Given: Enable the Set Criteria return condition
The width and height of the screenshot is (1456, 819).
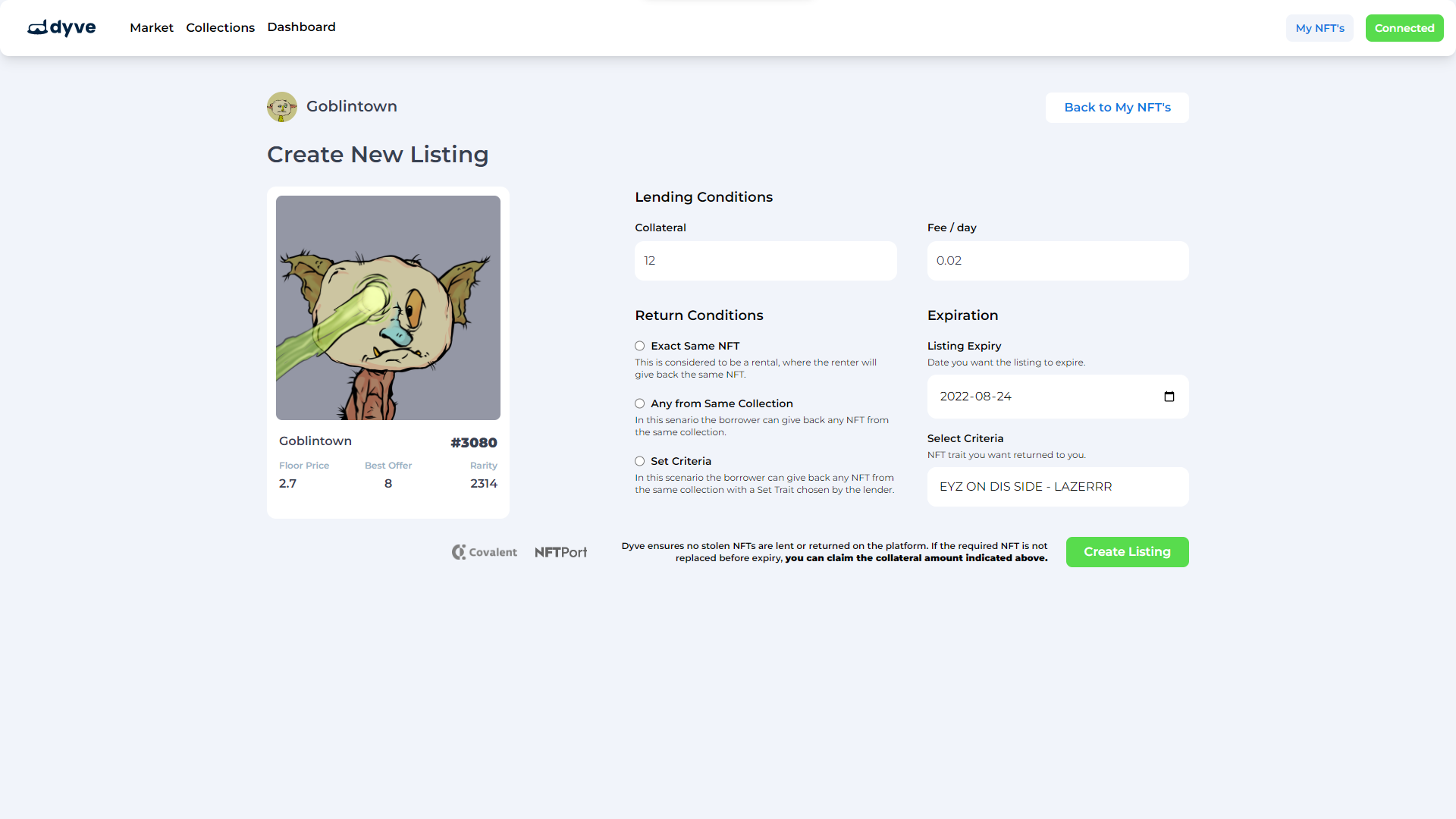Looking at the screenshot, I should (639, 461).
